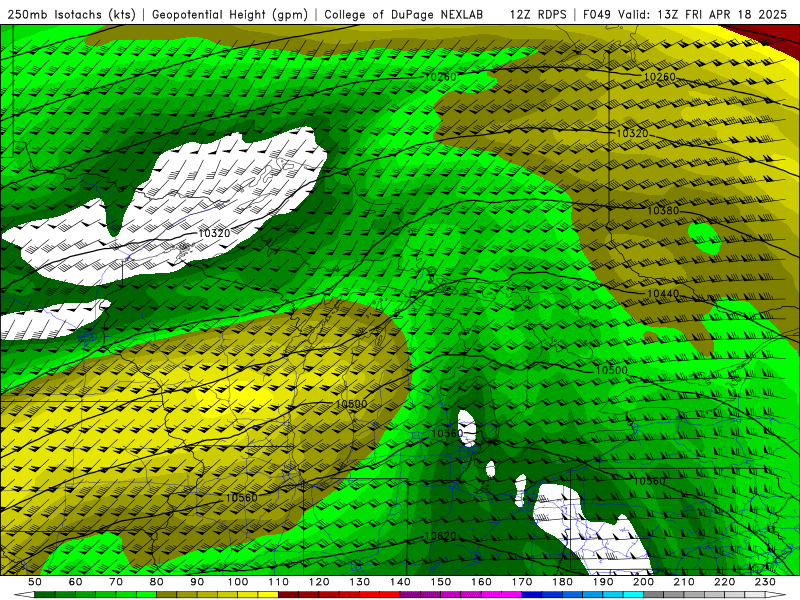Click the 210 value on the color scale
Viewport: 800px width, 600px height.
coord(684,582)
